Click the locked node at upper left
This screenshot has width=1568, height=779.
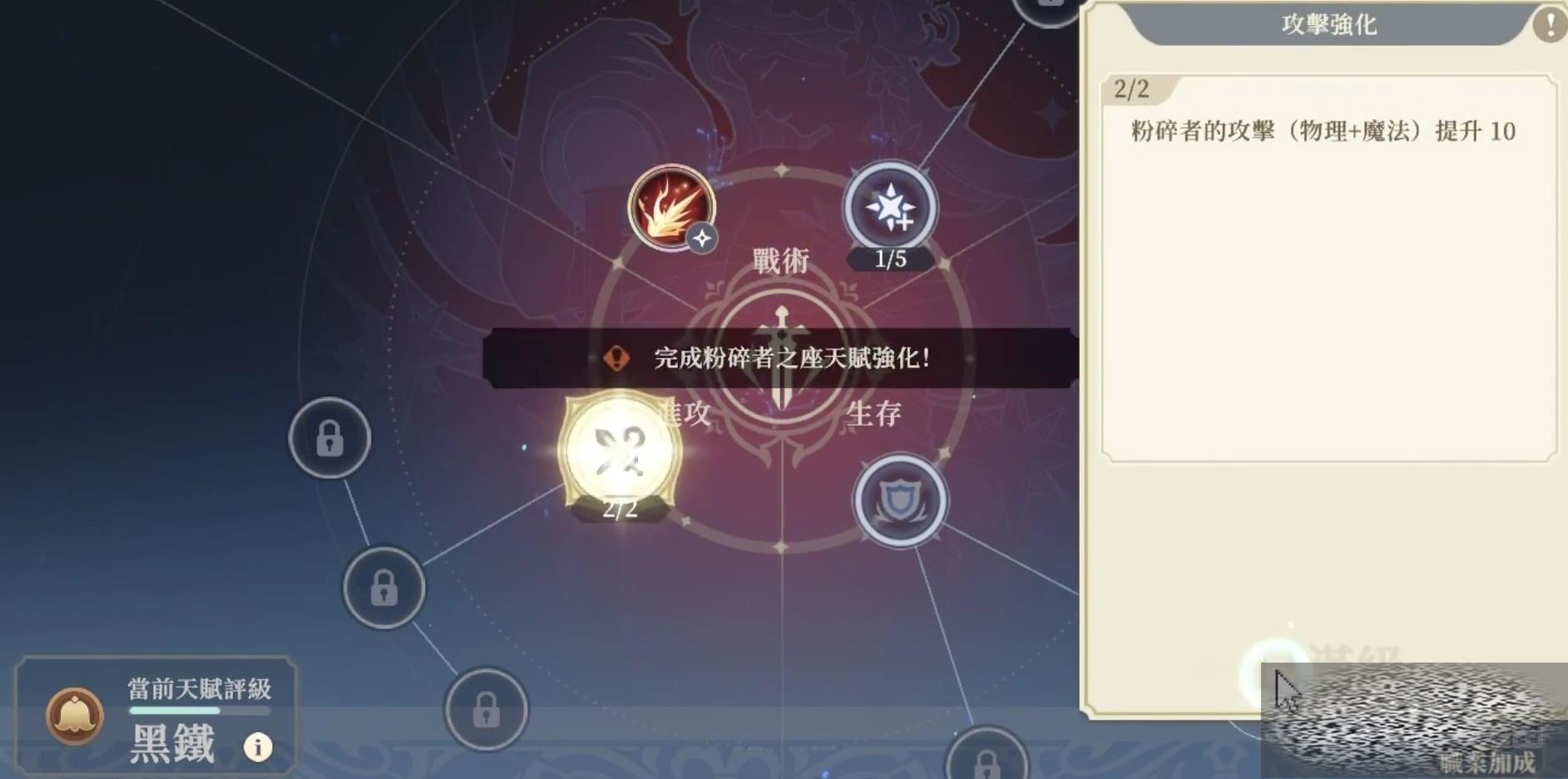329,437
